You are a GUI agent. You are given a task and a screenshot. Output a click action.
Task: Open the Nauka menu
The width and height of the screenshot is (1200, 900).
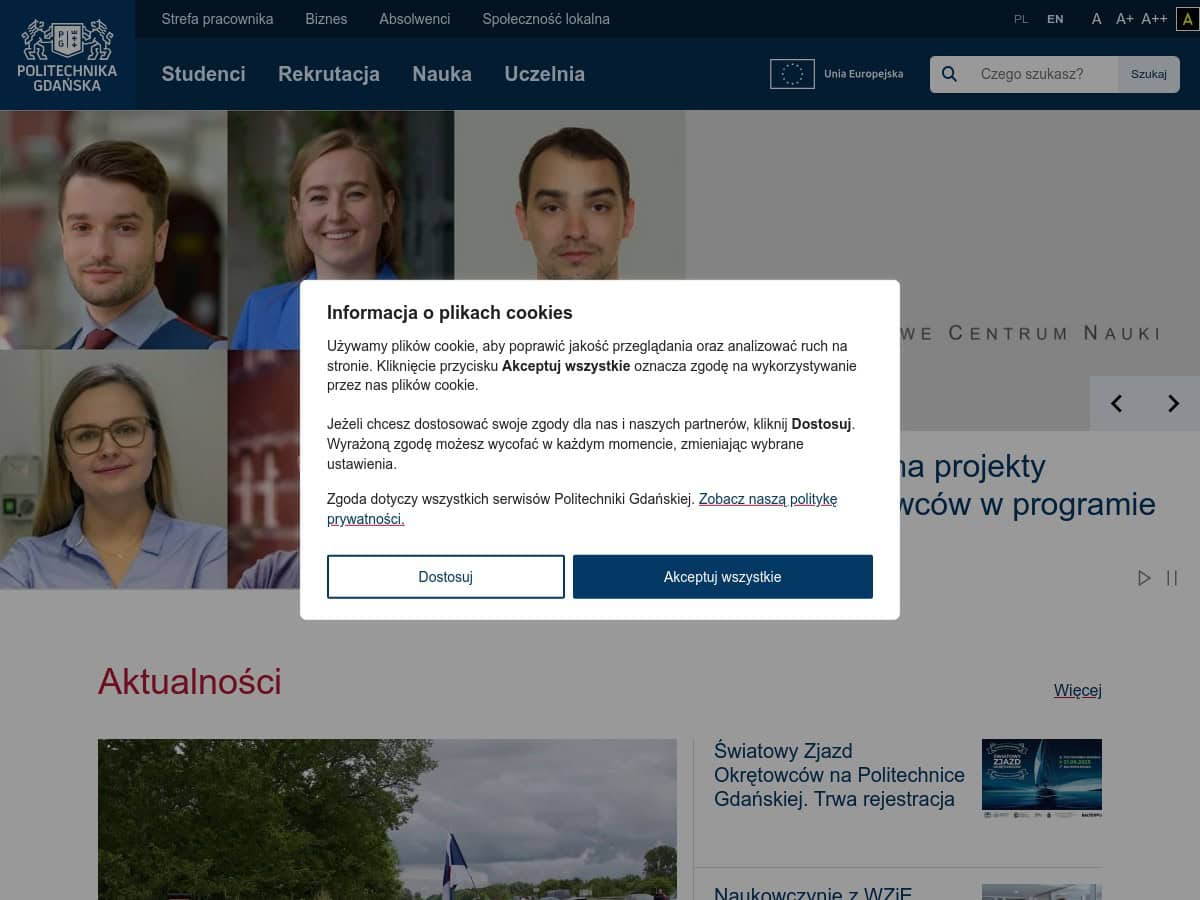[442, 74]
